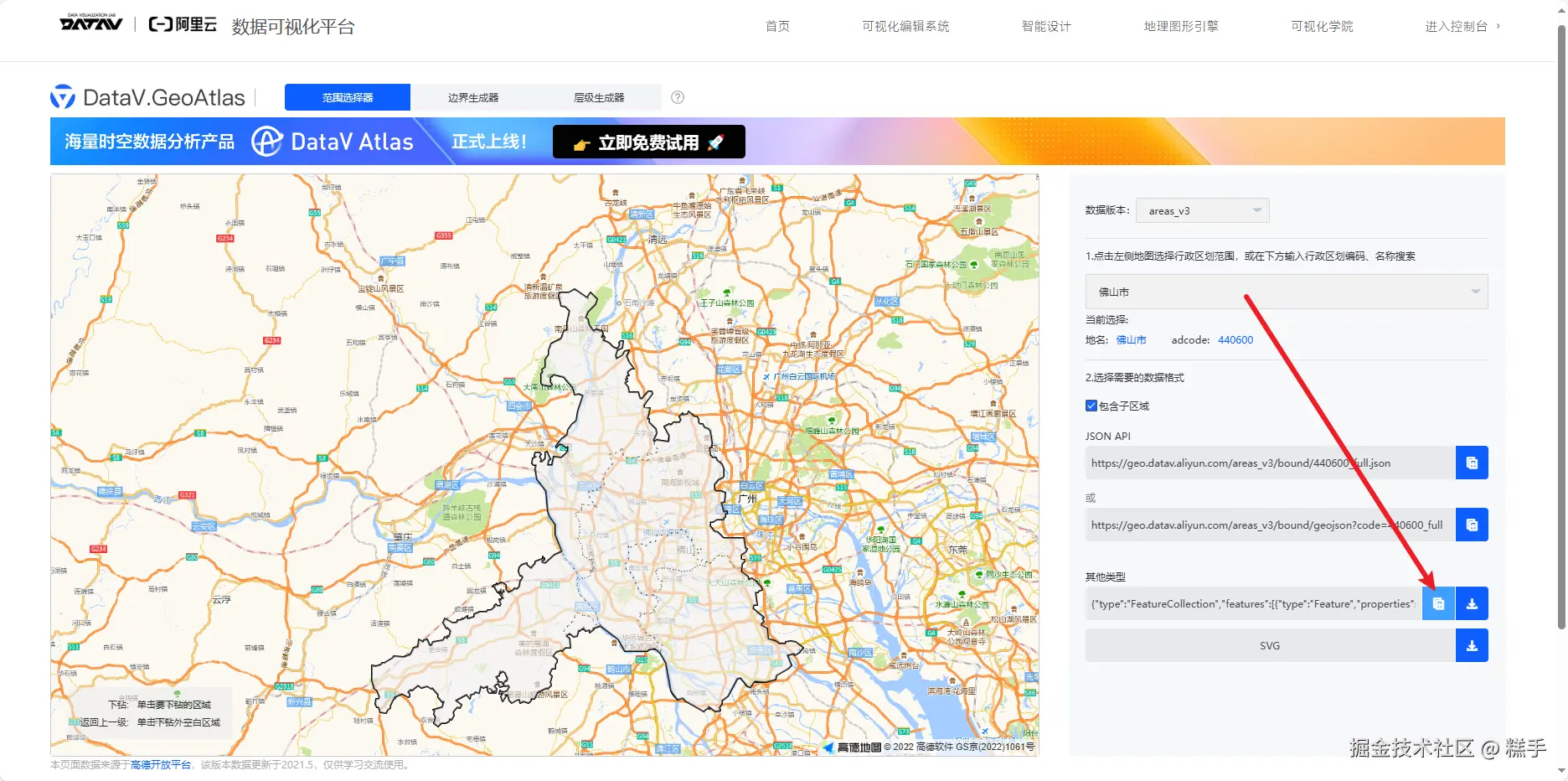Open the 数据版本 areas_v3 dropdown

point(1202,210)
